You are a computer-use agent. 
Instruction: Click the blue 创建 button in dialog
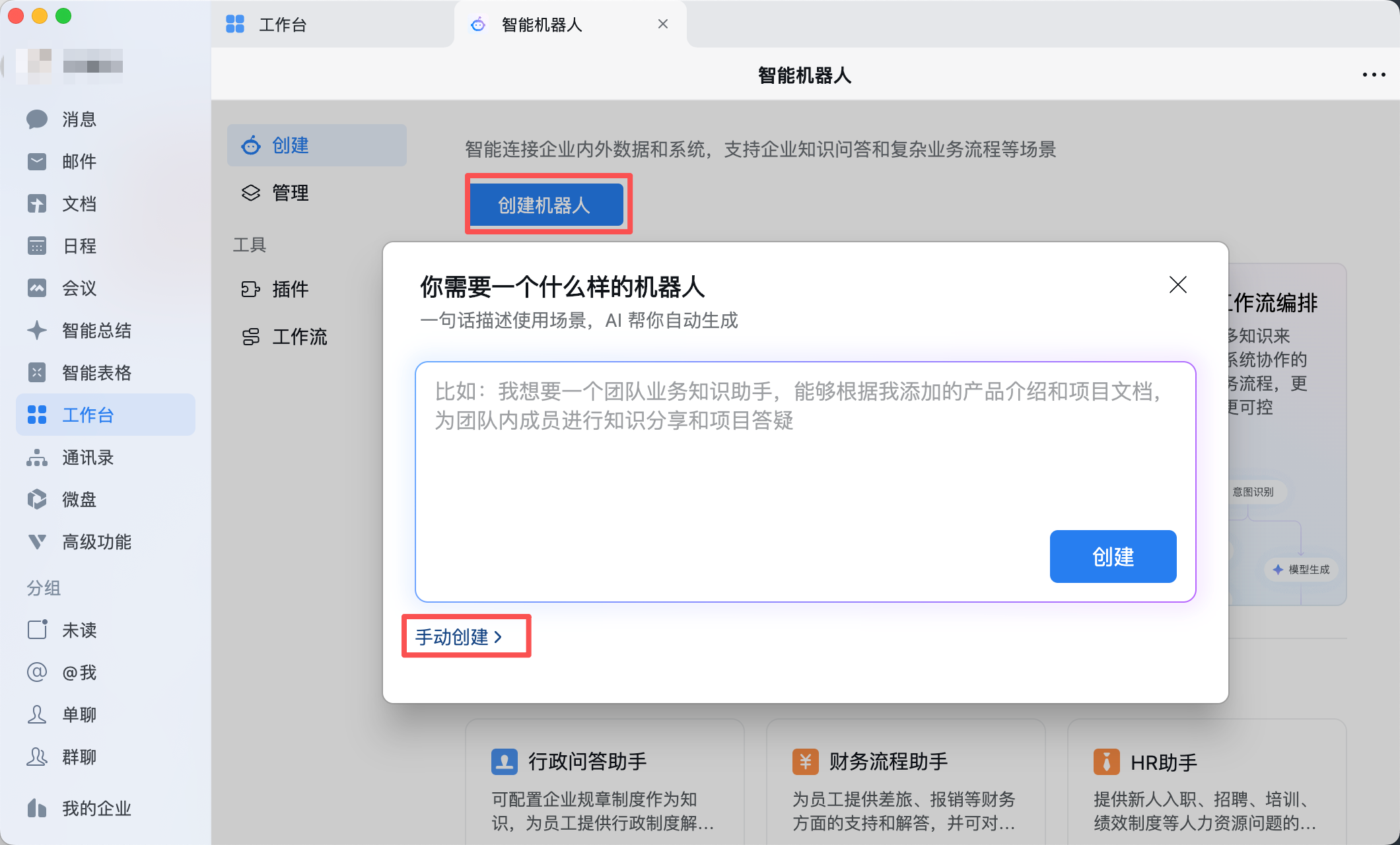click(x=1113, y=557)
